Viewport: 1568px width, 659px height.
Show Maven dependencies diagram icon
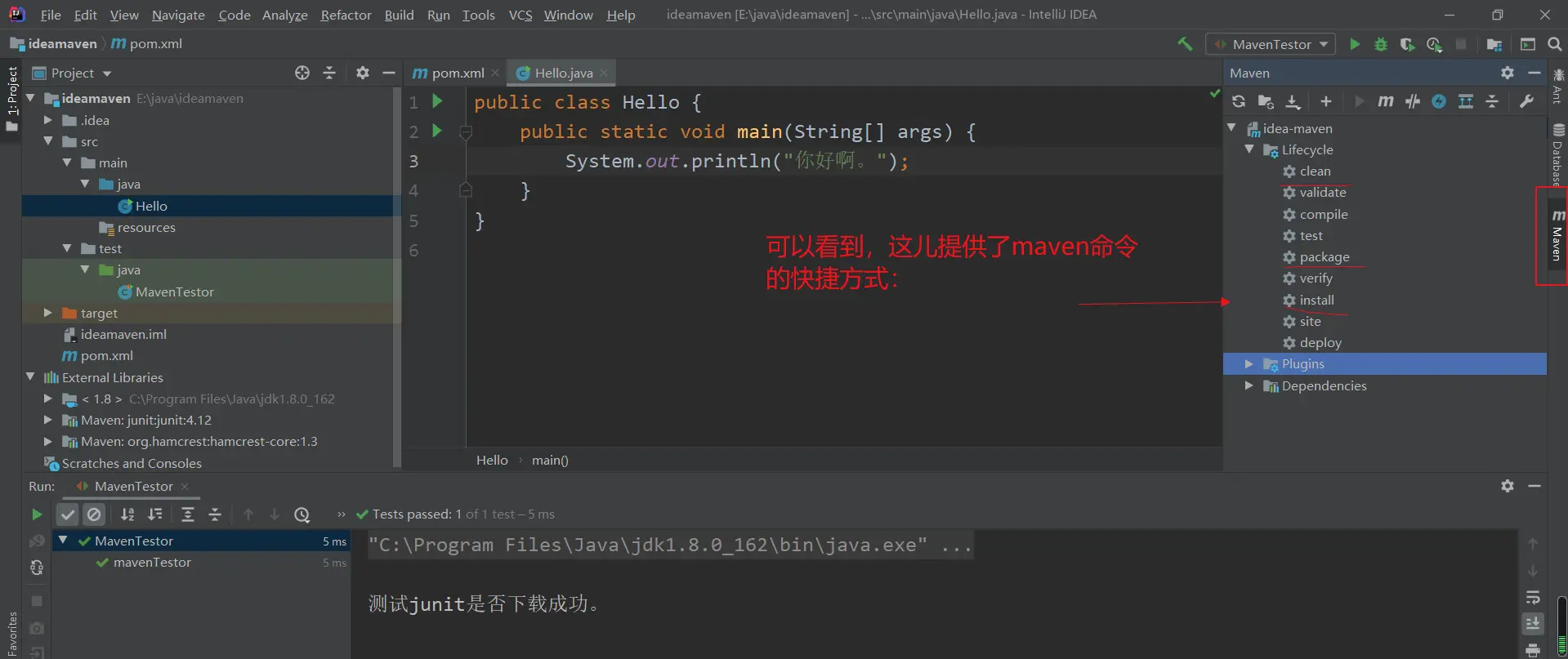click(x=1466, y=101)
